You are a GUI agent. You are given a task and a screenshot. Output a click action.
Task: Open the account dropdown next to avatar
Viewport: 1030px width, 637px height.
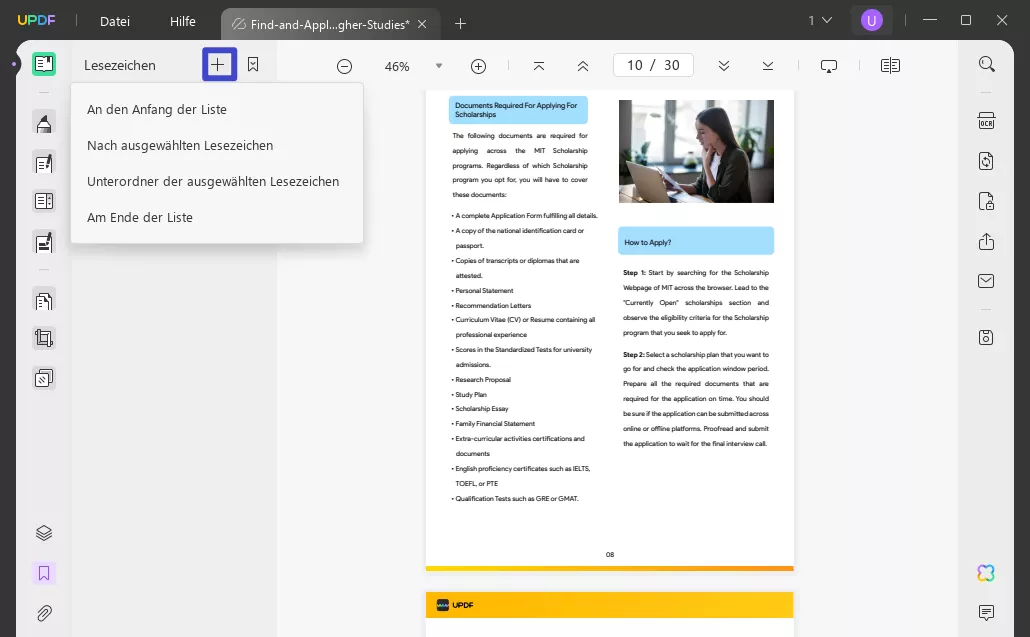(x=820, y=20)
